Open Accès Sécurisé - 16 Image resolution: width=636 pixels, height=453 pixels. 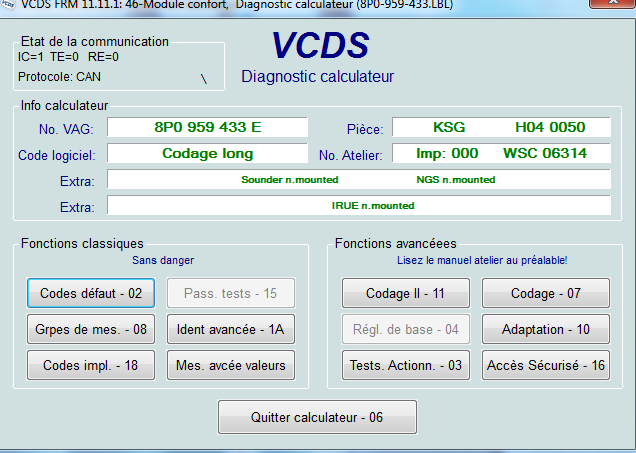tap(546, 365)
